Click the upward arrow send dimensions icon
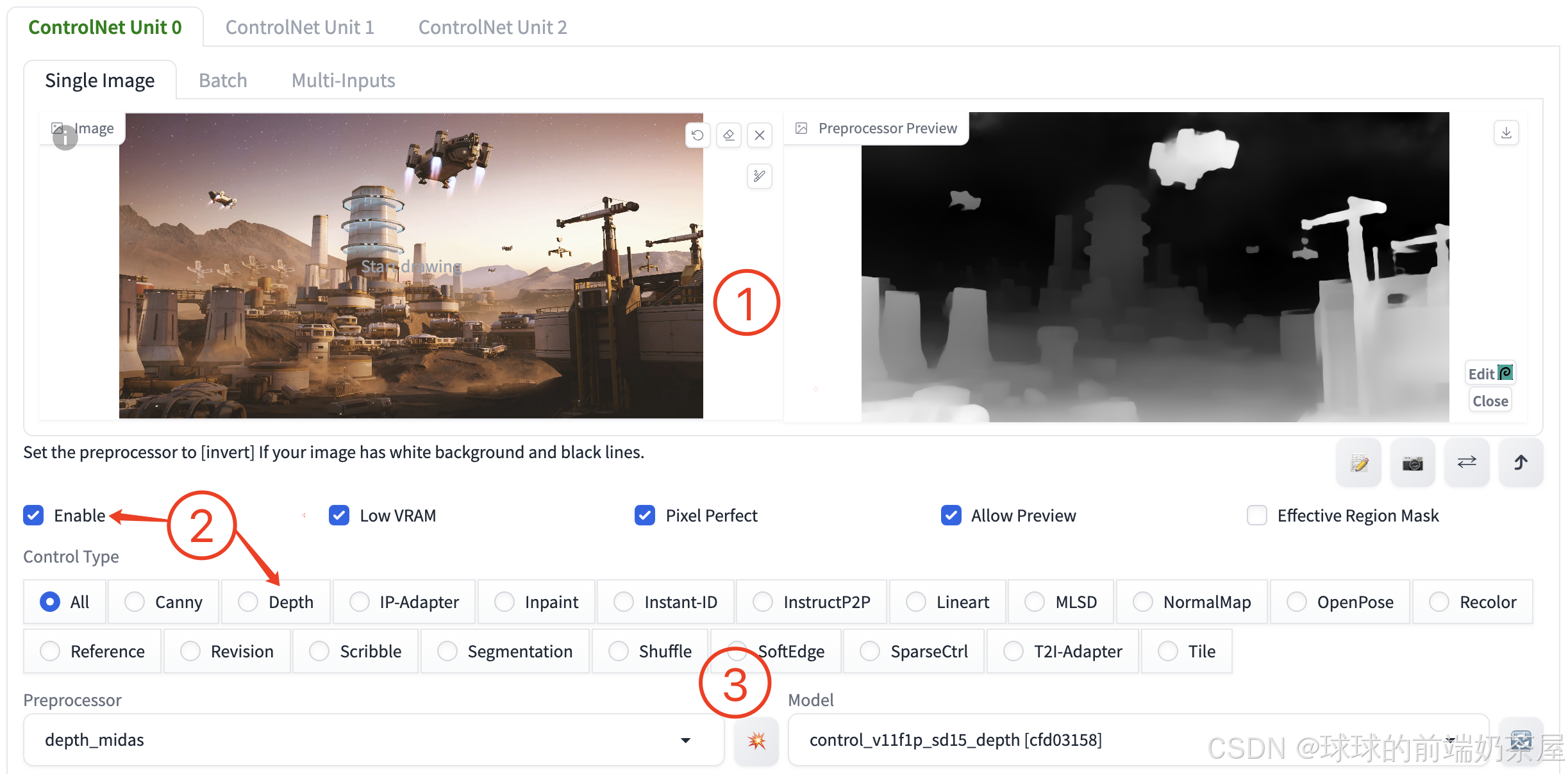Image resolution: width=1568 pixels, height=774 pixels. (1521, 462)
